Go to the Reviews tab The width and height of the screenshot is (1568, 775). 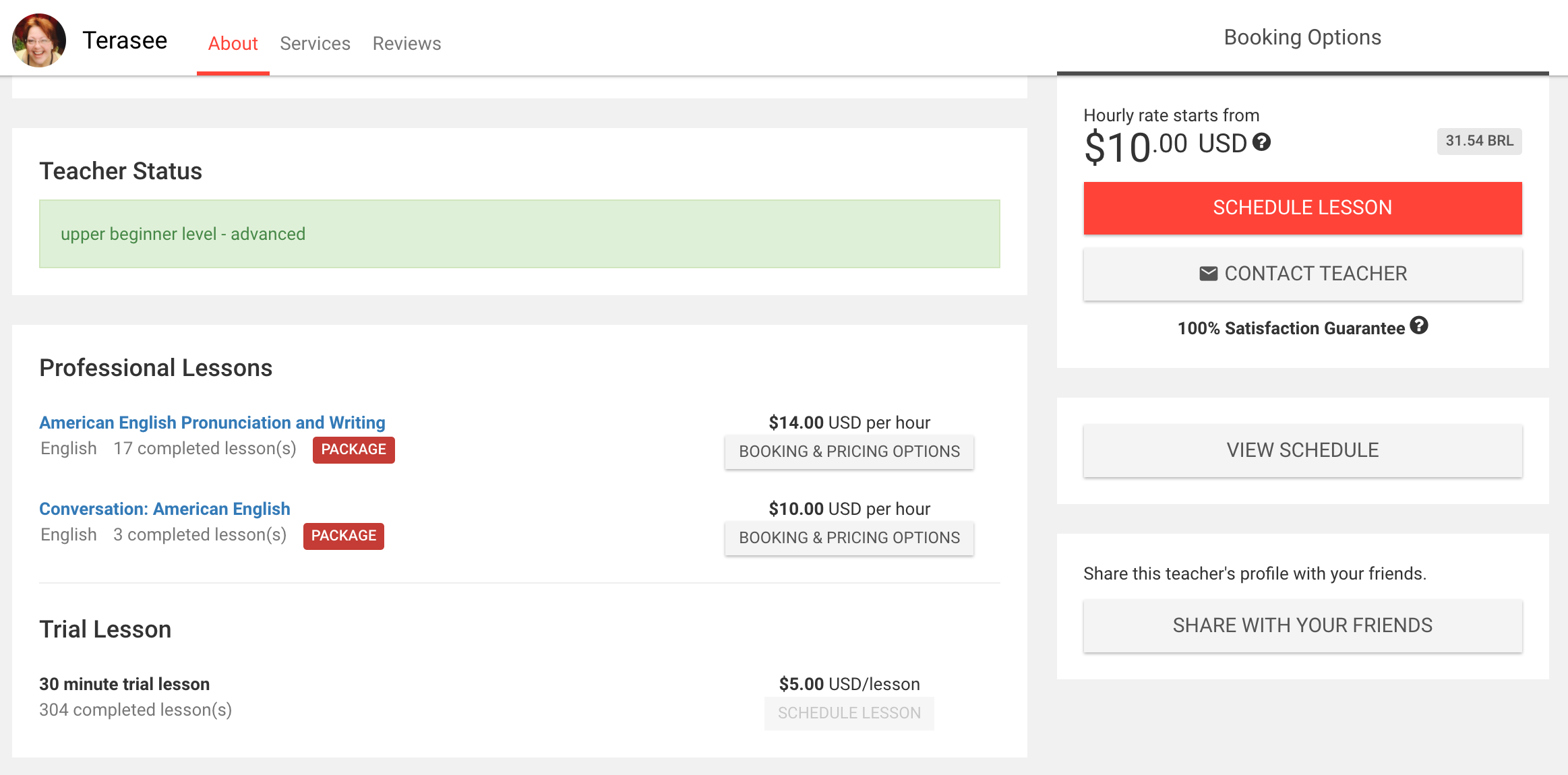coord(406,43)
